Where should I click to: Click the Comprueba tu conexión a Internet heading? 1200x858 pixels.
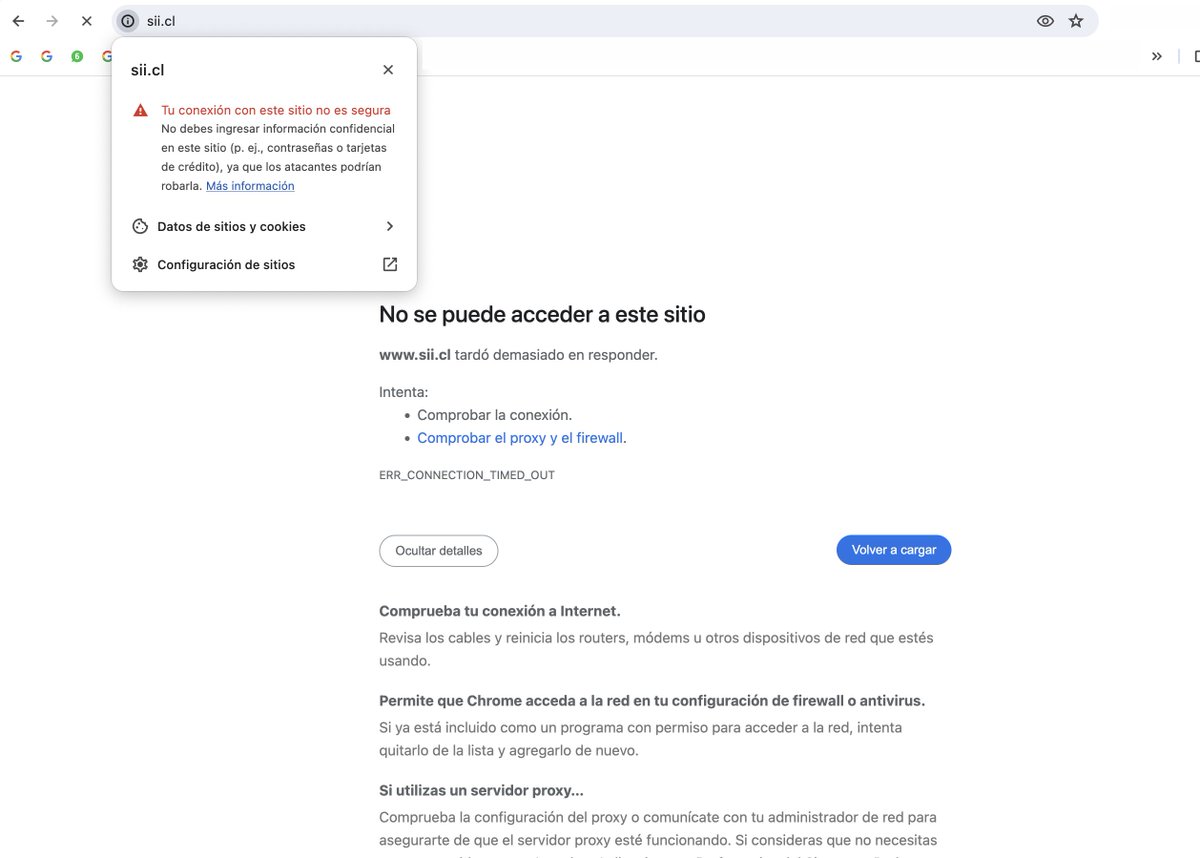(x=500, y=611)
